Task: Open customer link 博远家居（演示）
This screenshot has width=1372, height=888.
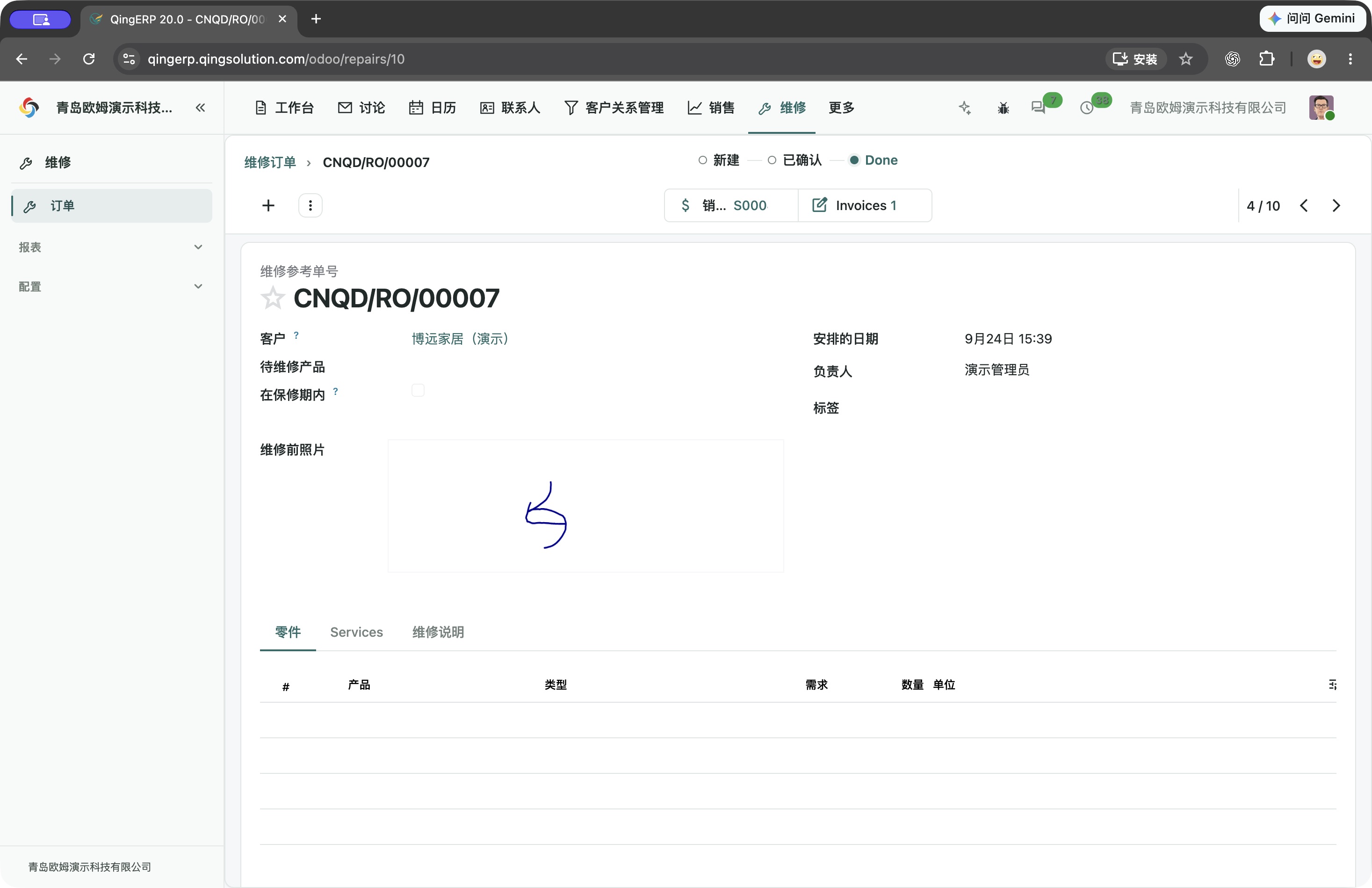Action: (461, 339)
